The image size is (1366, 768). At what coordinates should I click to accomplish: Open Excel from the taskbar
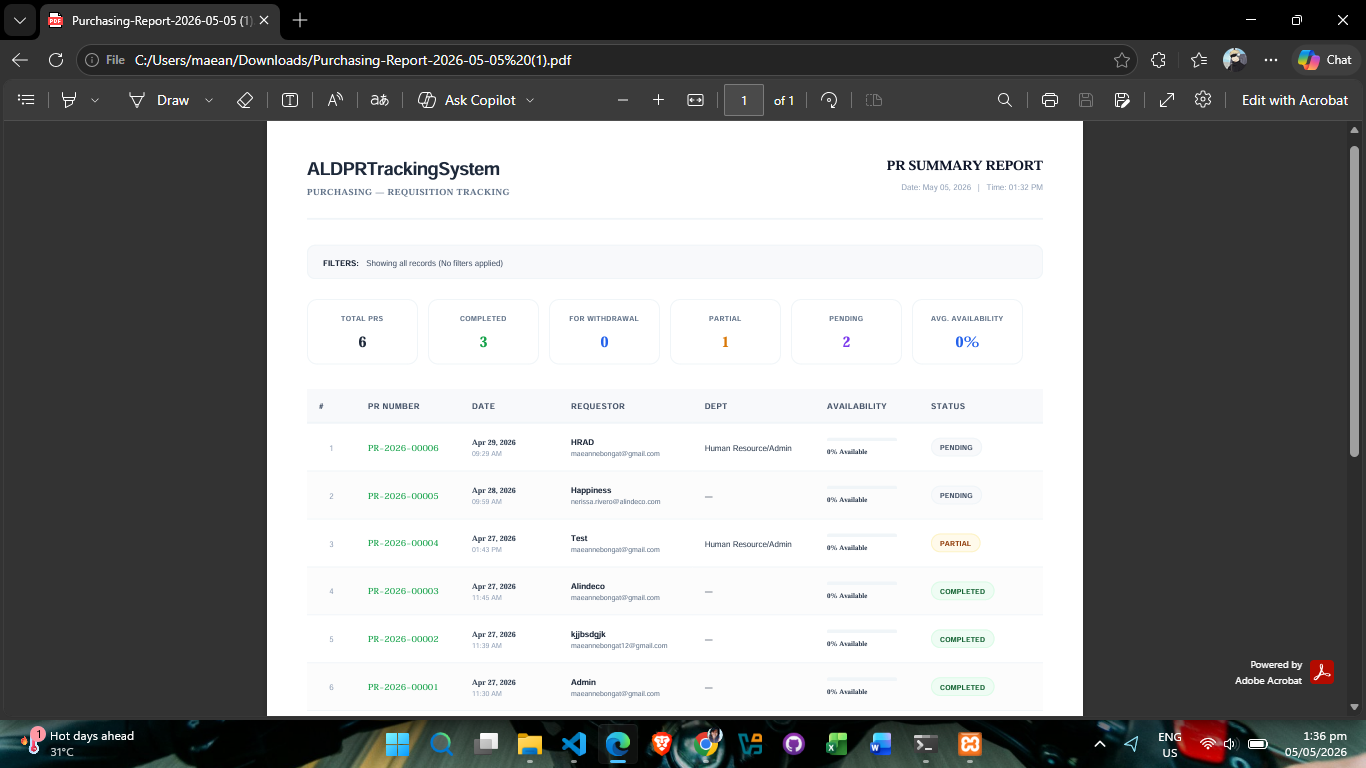(836, 744)
